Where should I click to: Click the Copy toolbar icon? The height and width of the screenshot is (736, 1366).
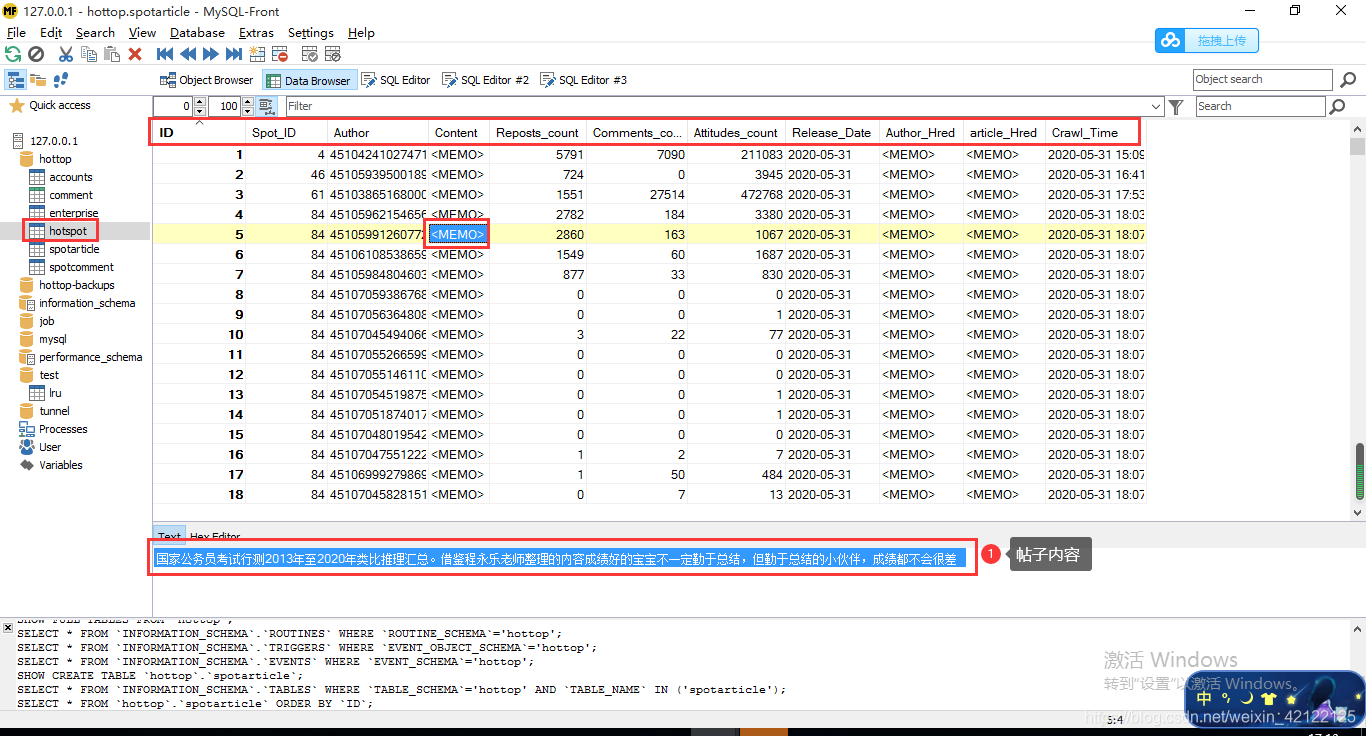tap(89, 54)
